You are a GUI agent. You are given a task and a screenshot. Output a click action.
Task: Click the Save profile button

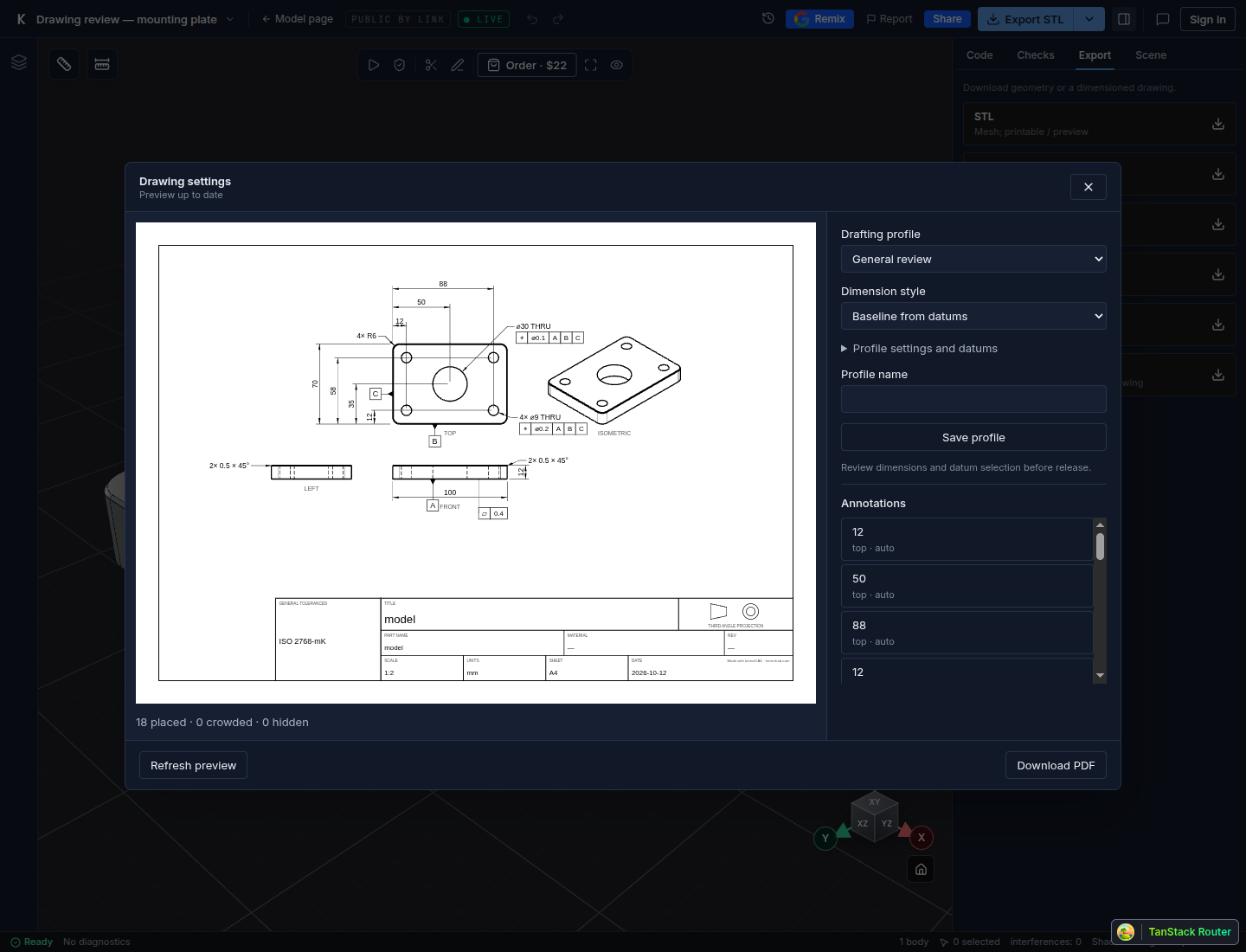point(973,437)
